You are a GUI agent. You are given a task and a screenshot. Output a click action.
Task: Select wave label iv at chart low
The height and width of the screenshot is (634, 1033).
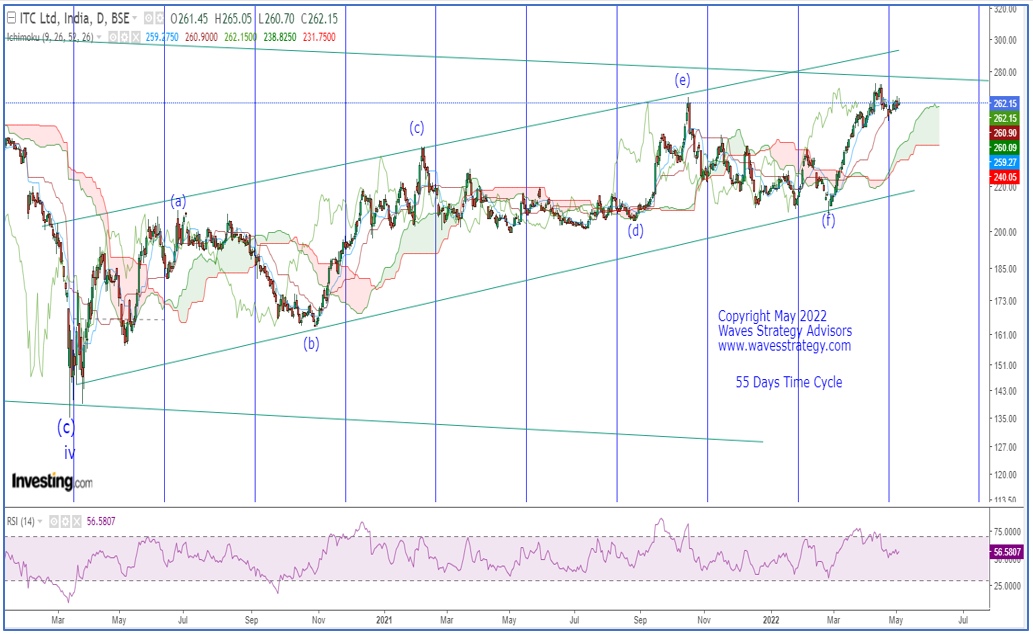tap(69, 453)
